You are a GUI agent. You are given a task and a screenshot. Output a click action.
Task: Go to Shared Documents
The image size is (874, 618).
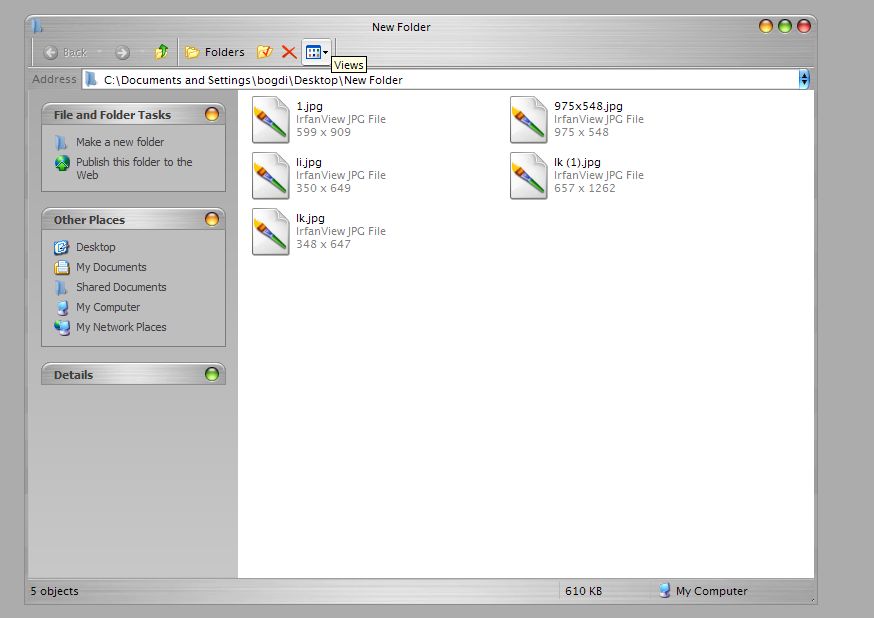[x=120, y=287]
